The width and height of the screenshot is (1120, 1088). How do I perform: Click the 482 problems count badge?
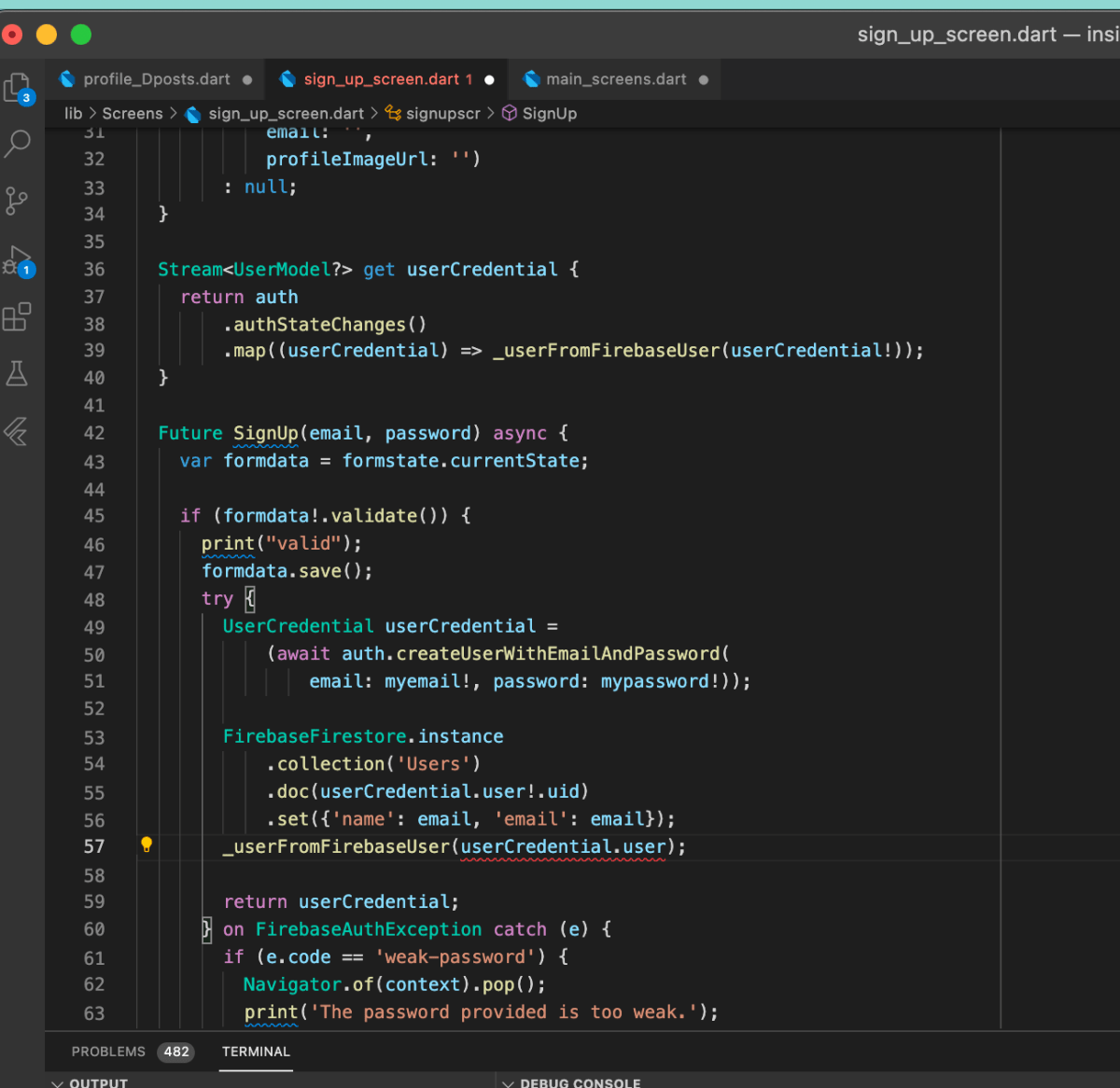point(176,1052)
